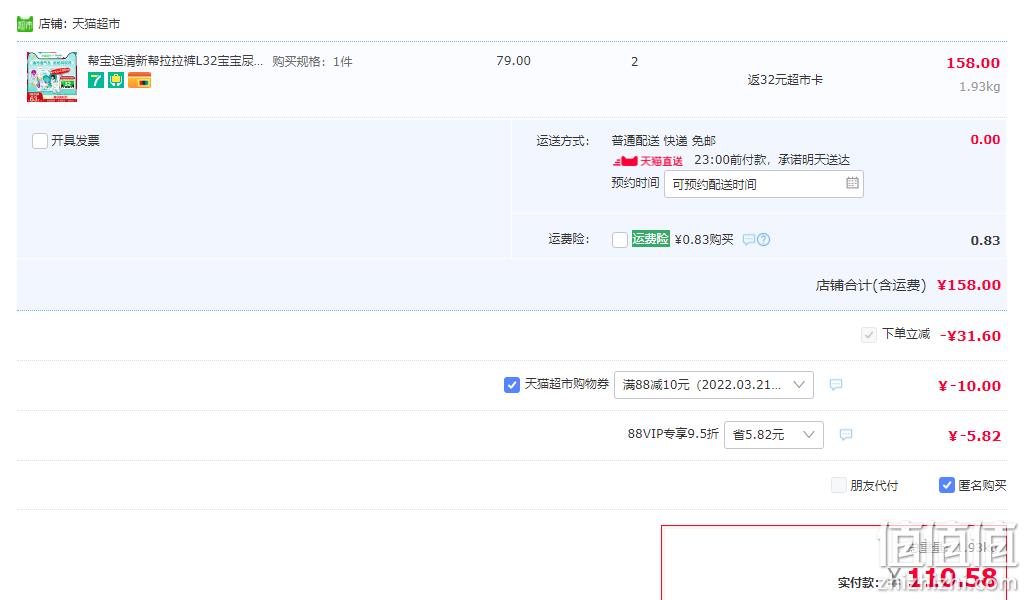
Task: Check the freight insurance ¥0.83 checkbox
Action: 620,240
